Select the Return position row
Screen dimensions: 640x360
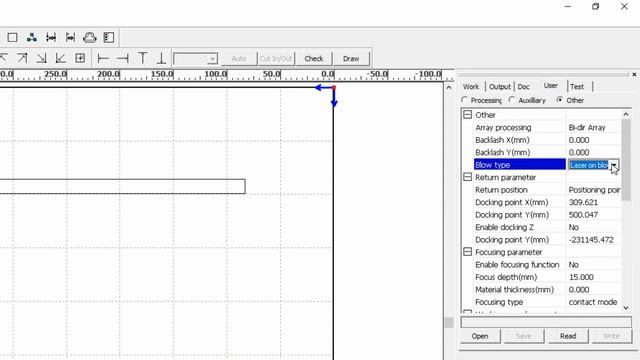tap(547, 190)
